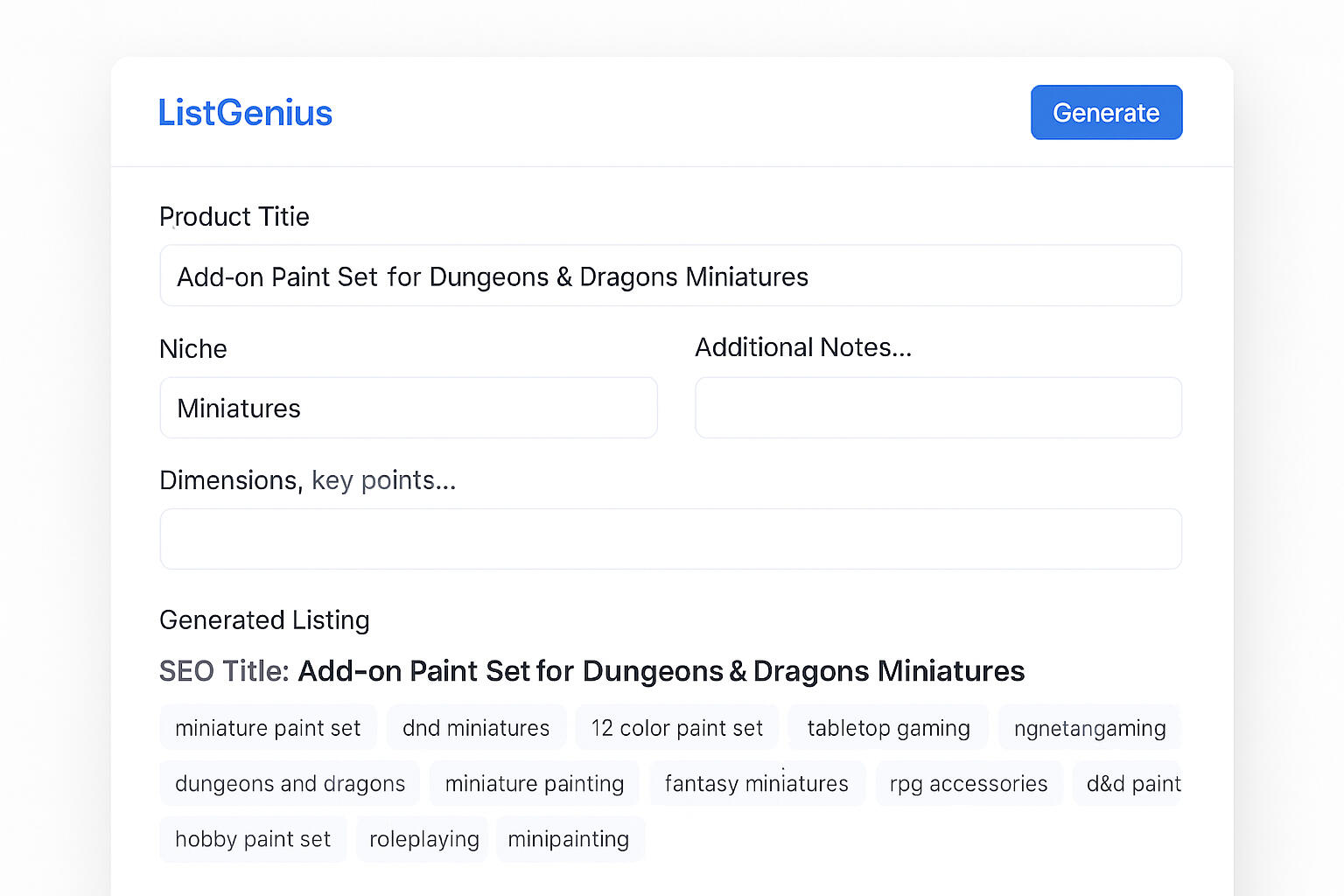
Task: Select the 'dungeons and dragons' tag
Action: (x=290, y=783)
